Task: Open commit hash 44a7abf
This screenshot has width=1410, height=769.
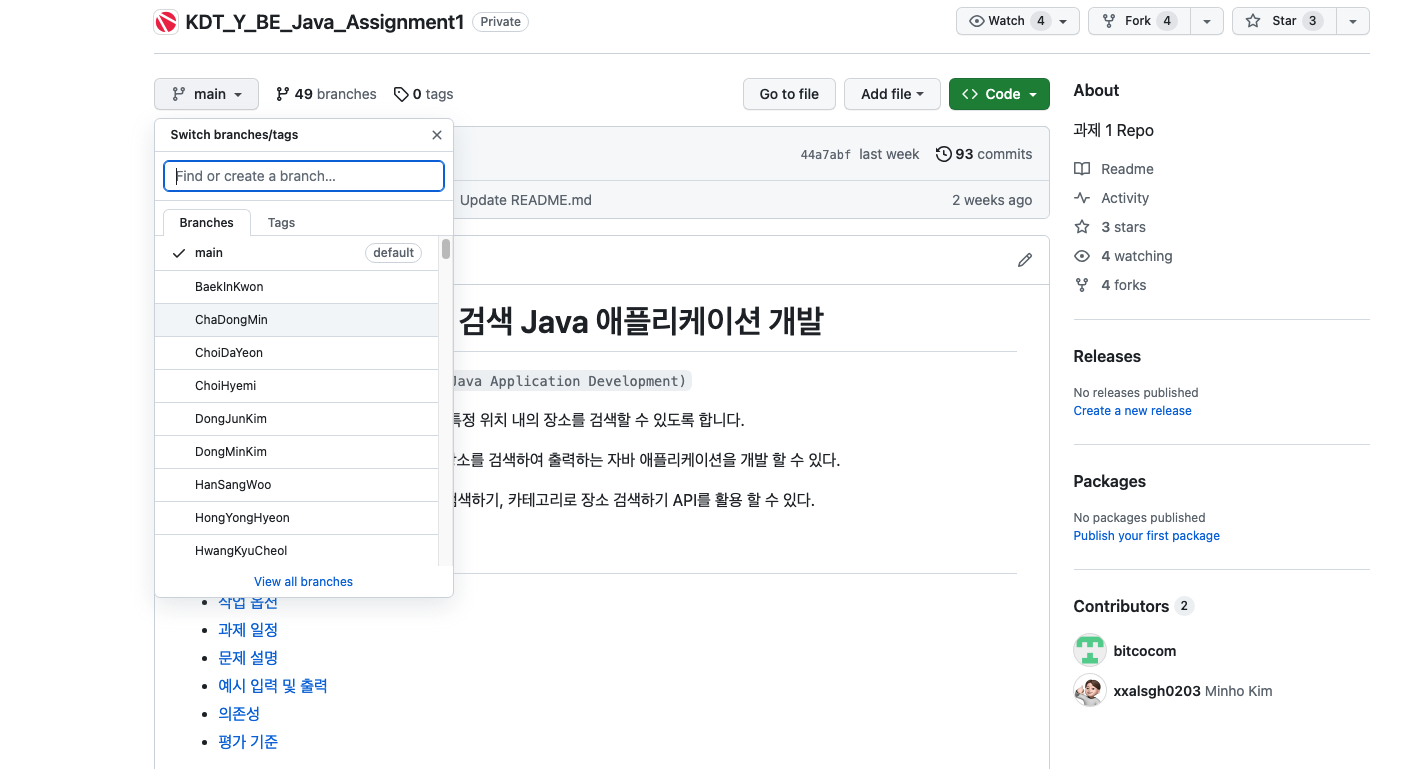Action: [x=825, y=155]
